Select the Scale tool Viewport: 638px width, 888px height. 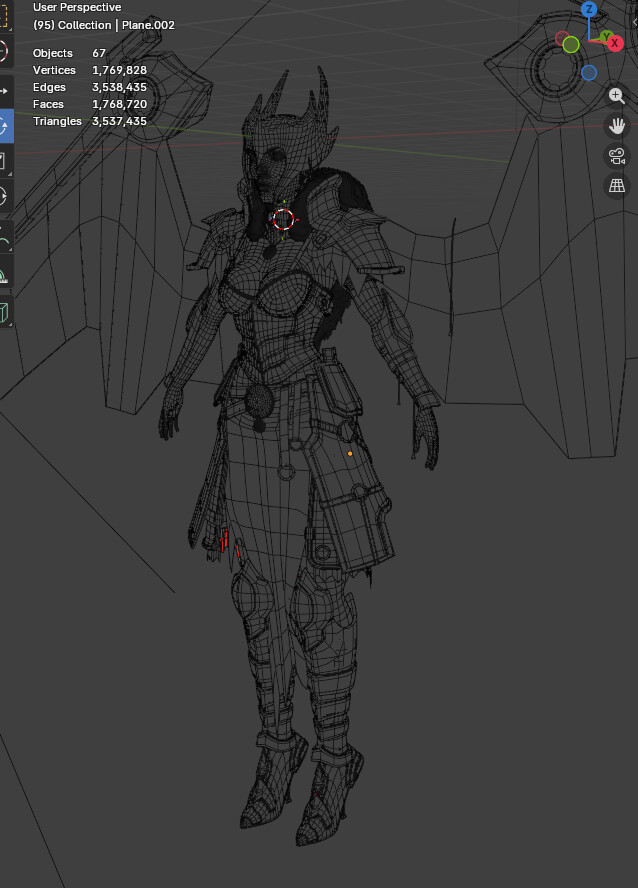coord(5,161)
